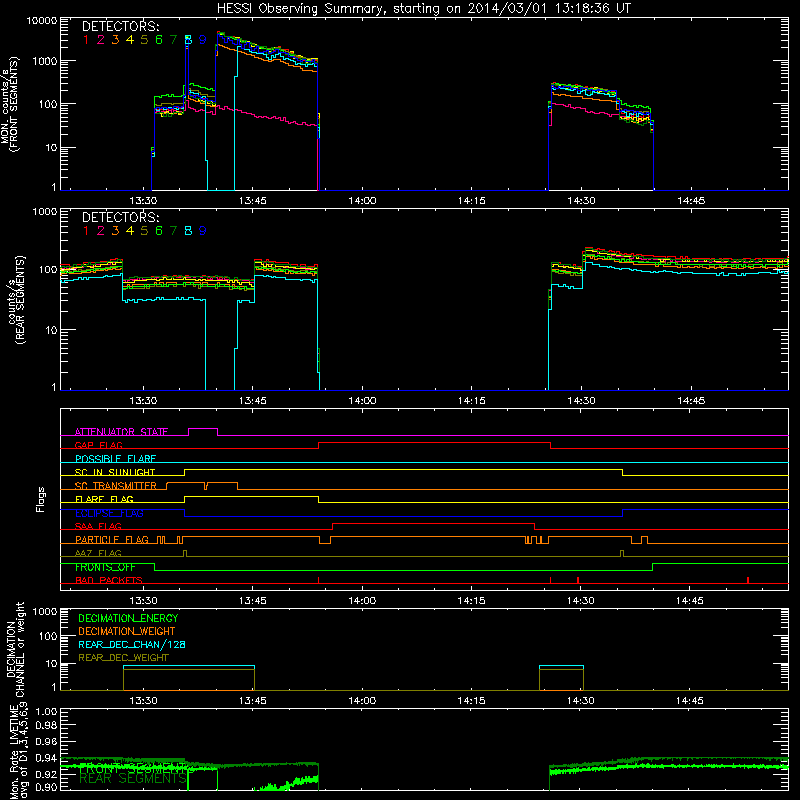Select detector 3 in rear segments legend
800x800 pixels.
click(115, 231)
